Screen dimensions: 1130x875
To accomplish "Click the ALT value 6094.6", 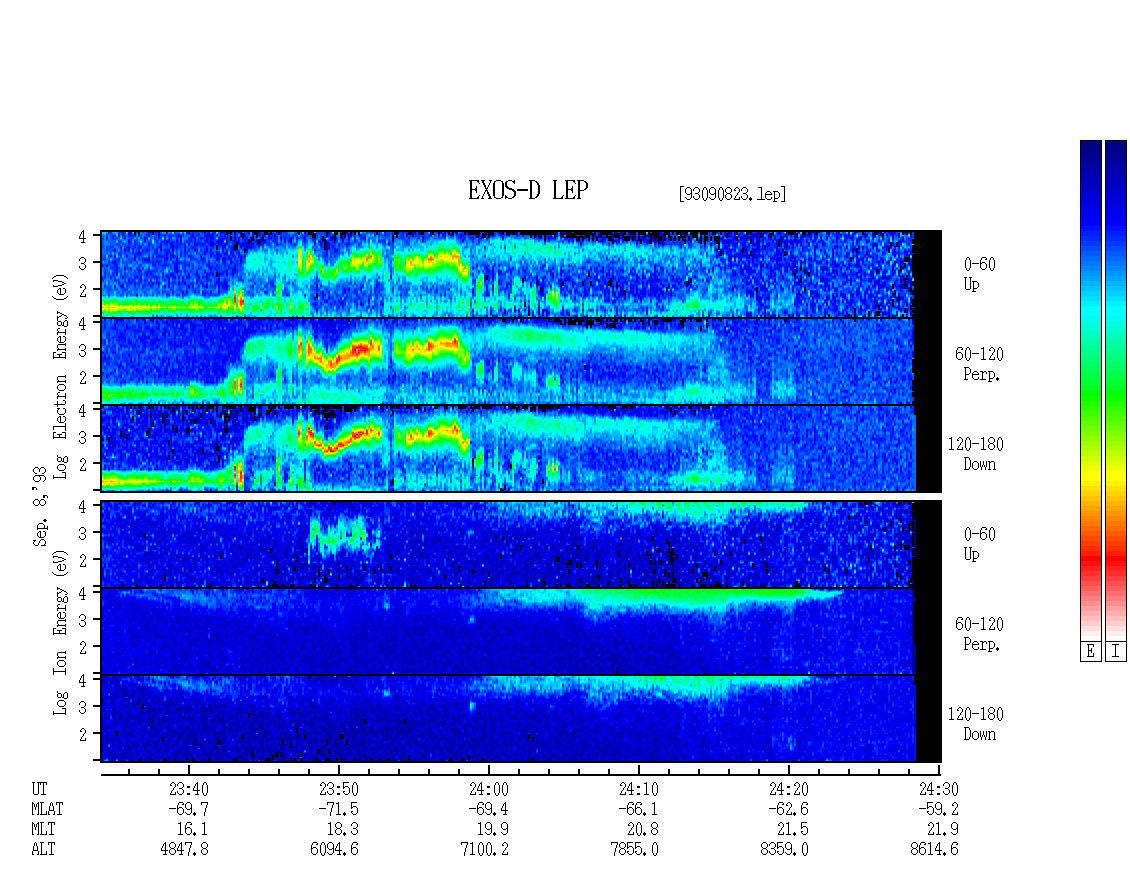I will 334,850.
